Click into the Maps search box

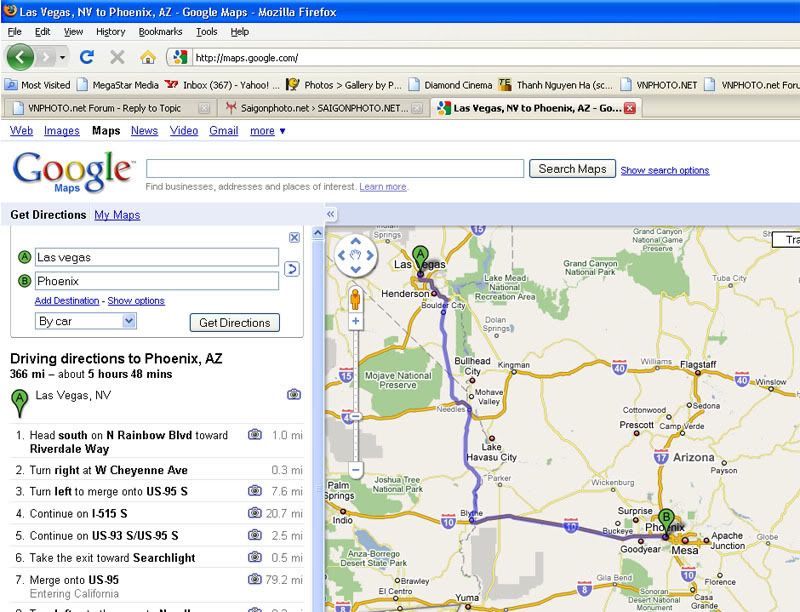335,168
